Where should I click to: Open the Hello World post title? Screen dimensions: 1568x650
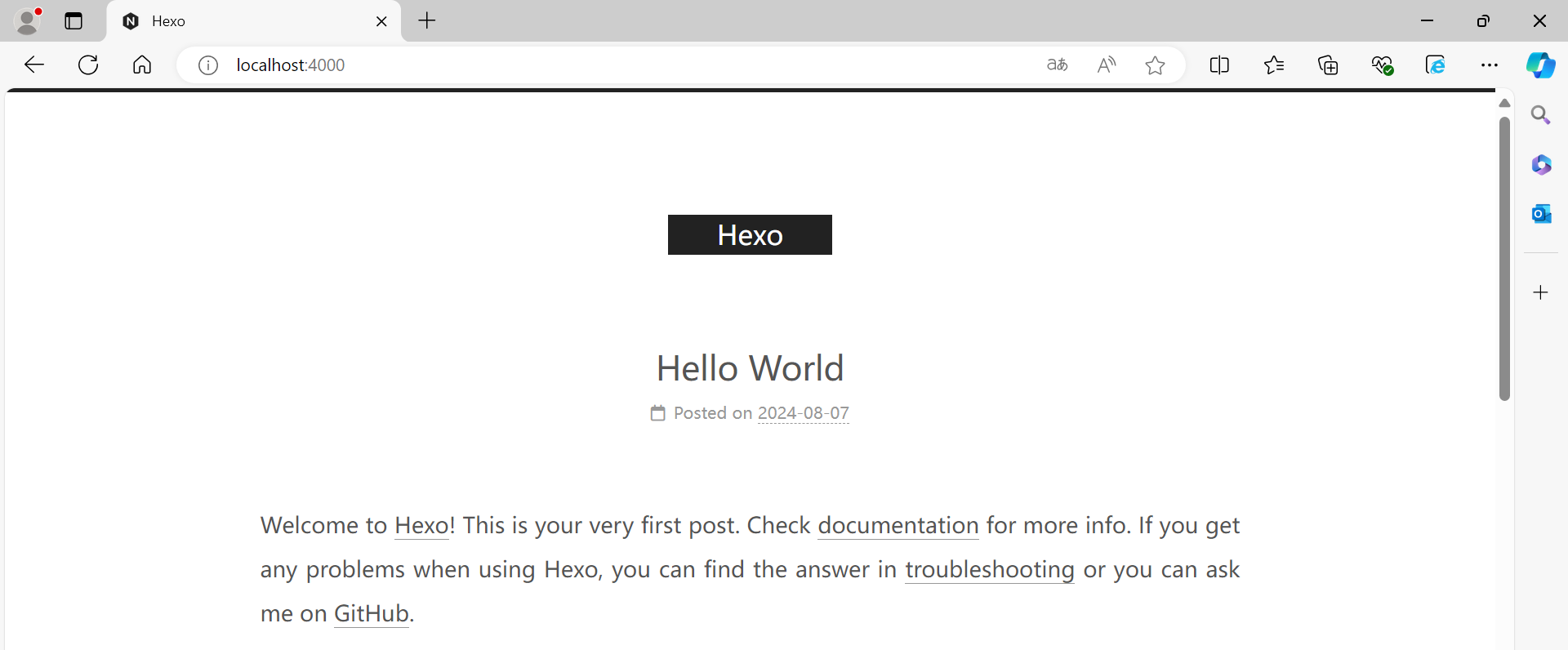(750, 368)
